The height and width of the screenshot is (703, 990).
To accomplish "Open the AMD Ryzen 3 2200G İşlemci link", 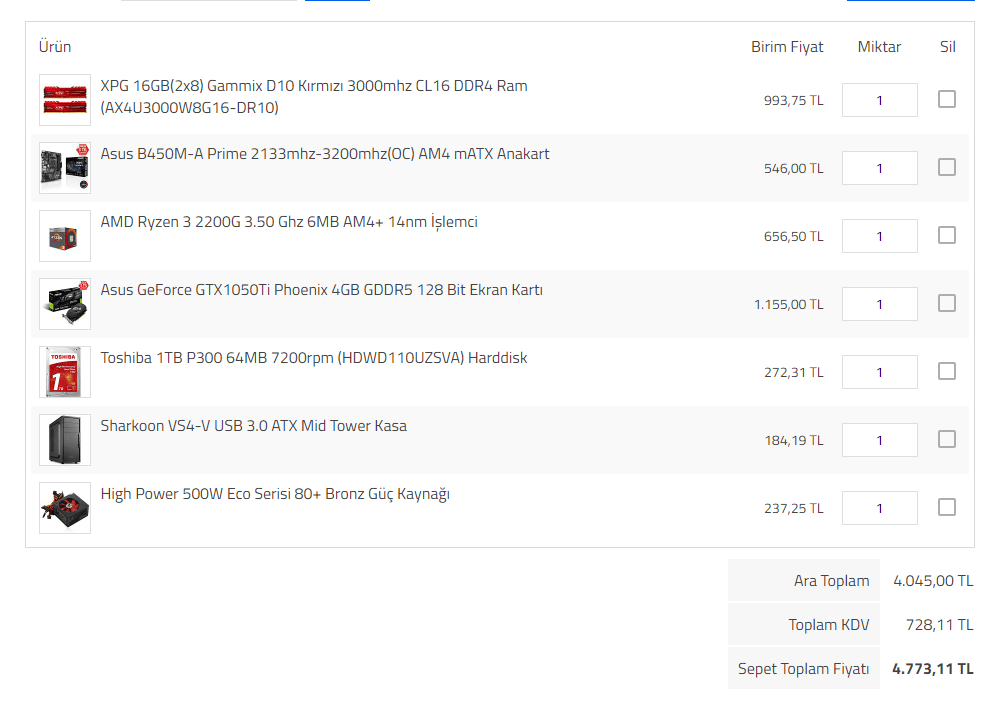I will 289,222.
